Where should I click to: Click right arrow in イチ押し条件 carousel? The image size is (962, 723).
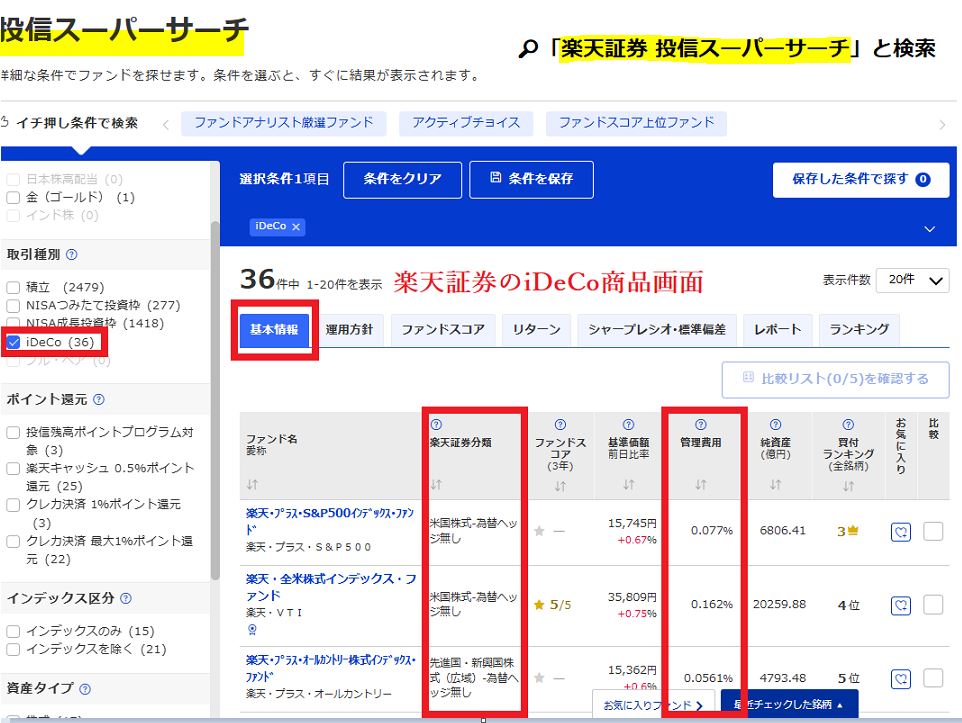[x=941, y=124]
